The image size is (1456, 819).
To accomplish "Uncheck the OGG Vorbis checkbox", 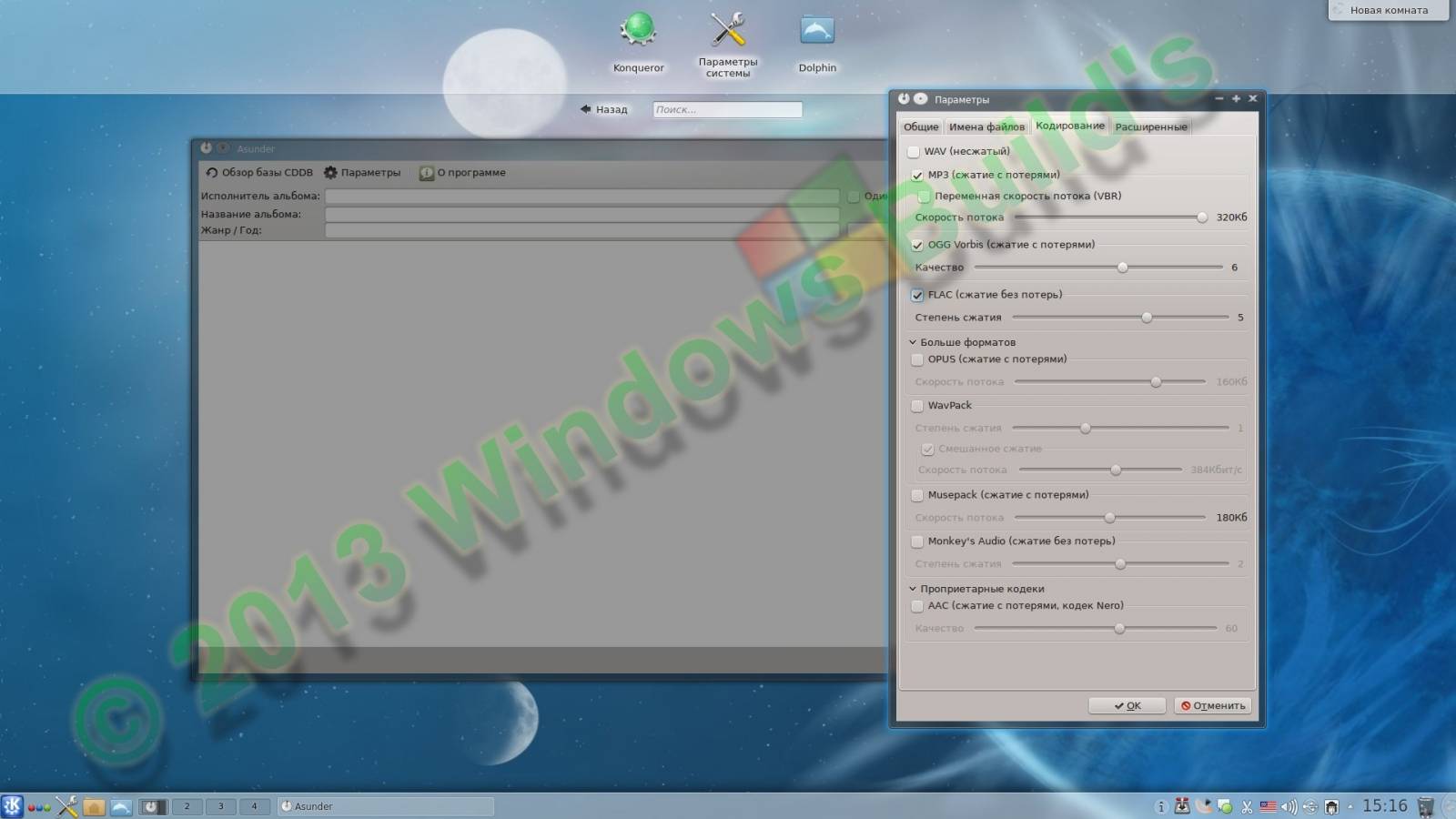I will 917,245.
